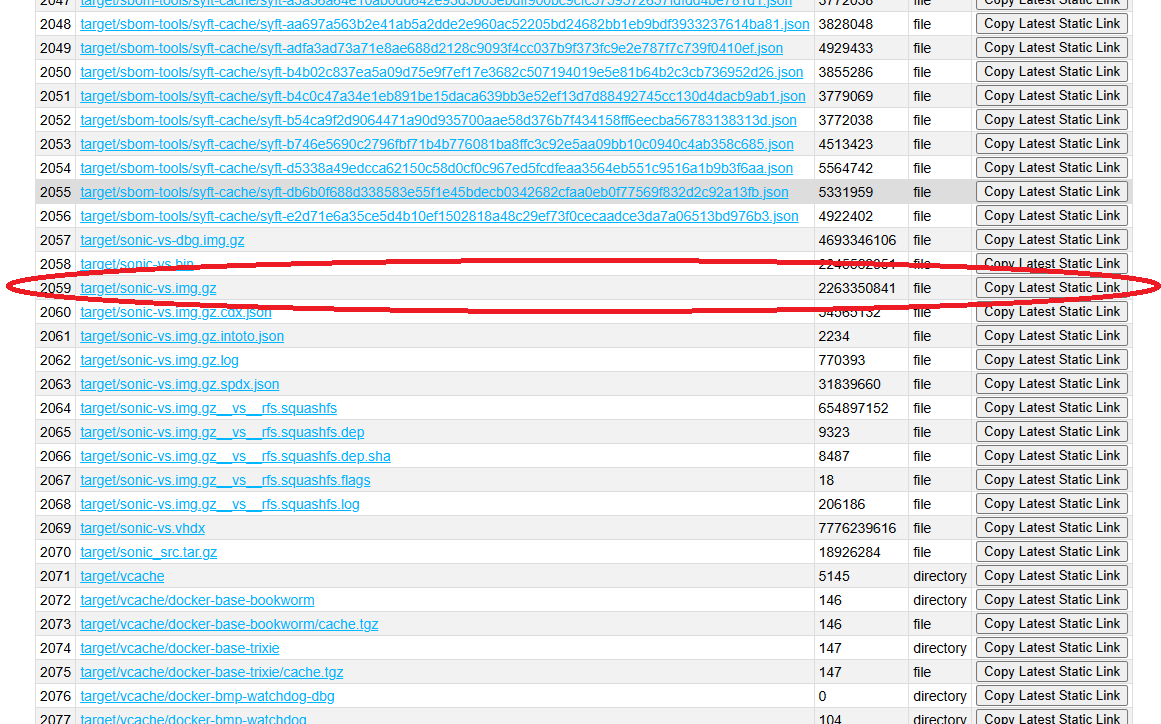The height and width of the screenshot is (724, 1161).
Task: Open target/vcache/docker-base-trixie directory link
Action: click(180, 648)
